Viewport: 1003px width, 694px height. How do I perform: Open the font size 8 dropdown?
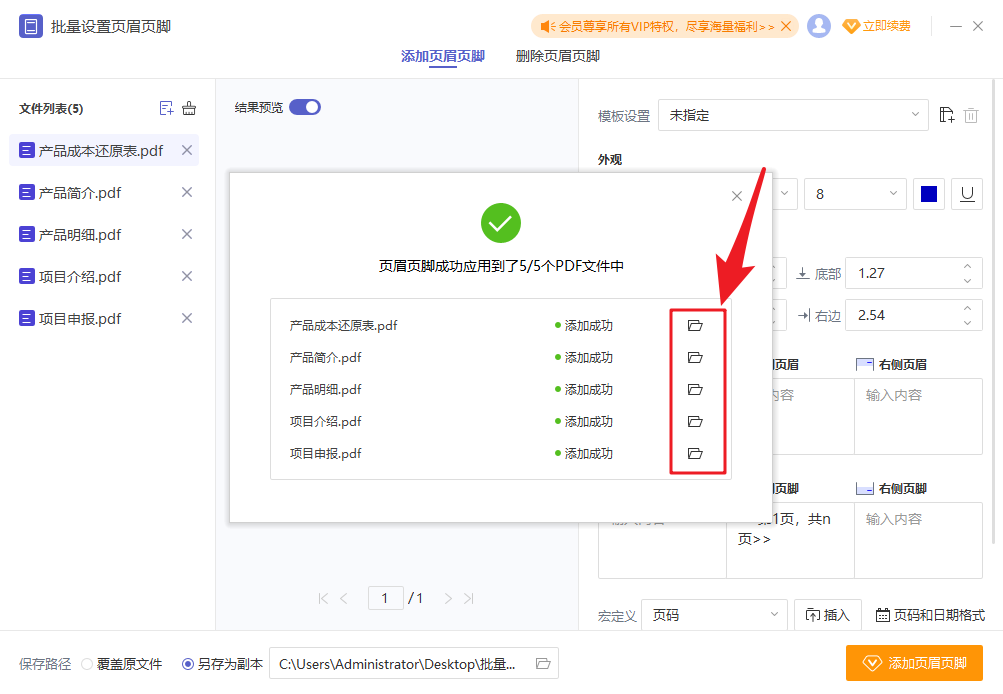855,193
